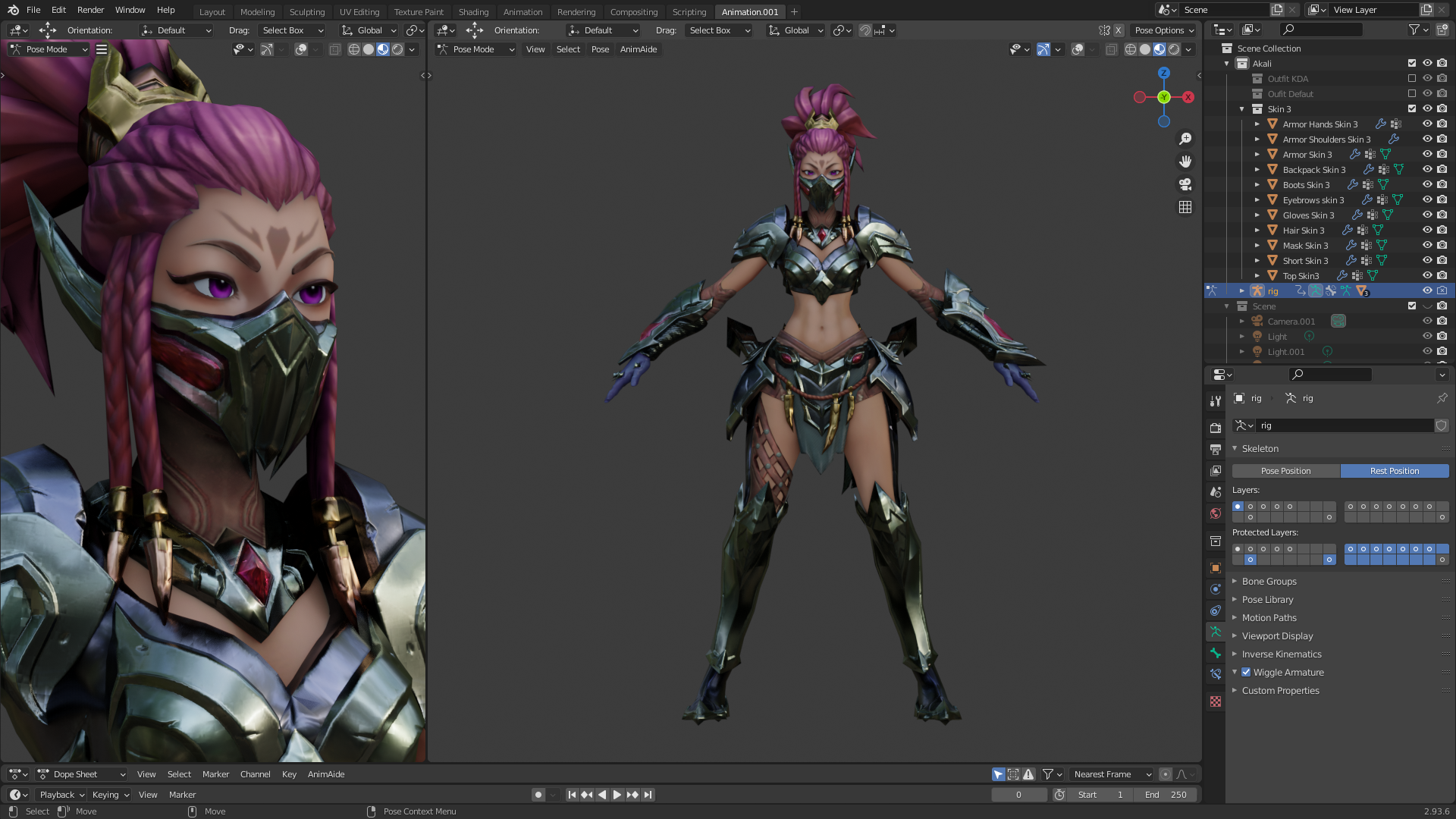Open the Nearest Frame dropdown
The height and width of the screenshot is (819, 1456).
click(x=1112, y=774)
